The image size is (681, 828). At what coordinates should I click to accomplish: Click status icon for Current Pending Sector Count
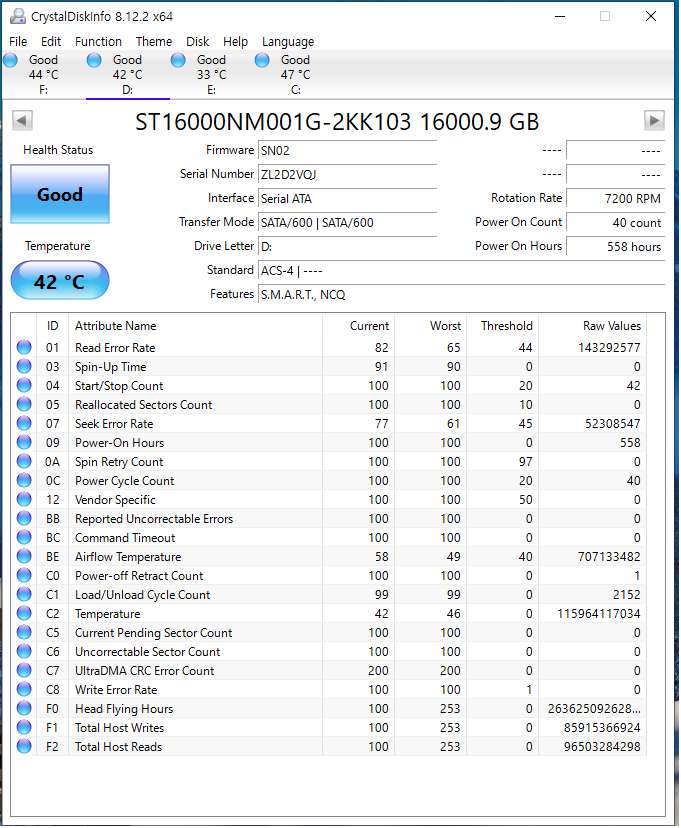pos(24,633)
